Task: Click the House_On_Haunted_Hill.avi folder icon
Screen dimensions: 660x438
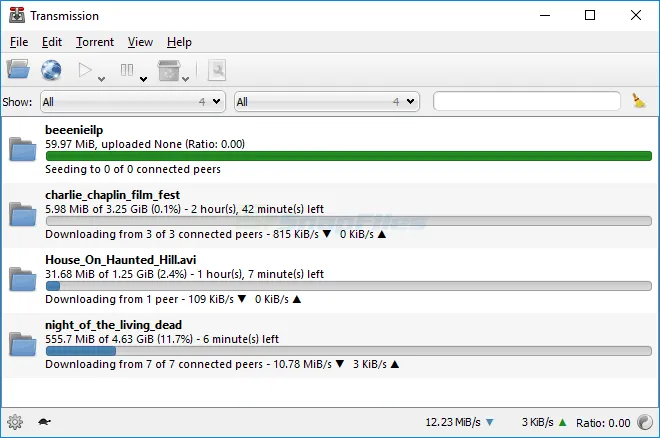Action: coord(23,279)
